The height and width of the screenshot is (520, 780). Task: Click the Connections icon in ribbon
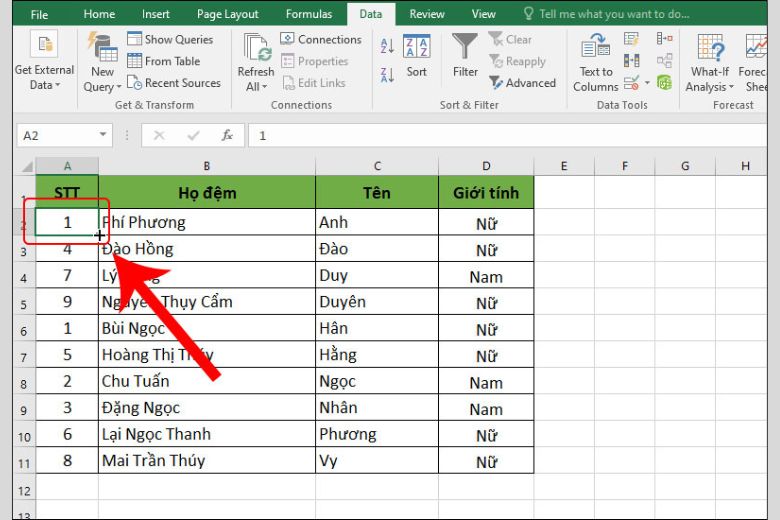click(x=287, y=39)
